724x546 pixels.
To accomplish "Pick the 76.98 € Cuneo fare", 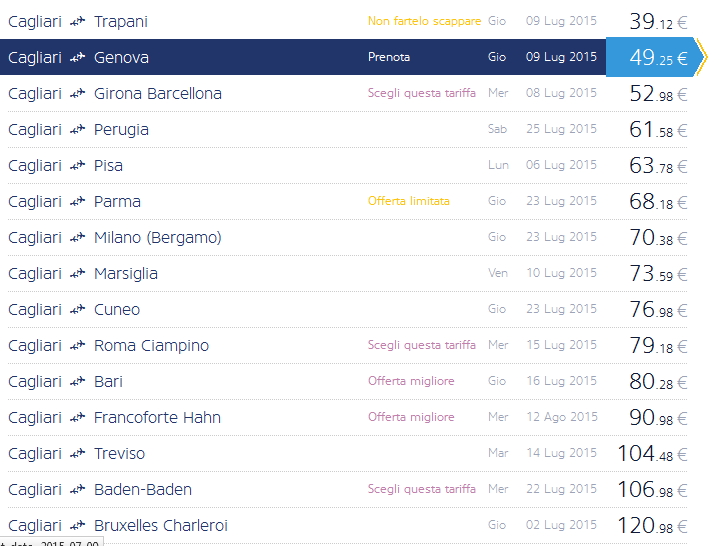I will pyautogui.click(x=658, y=310).
